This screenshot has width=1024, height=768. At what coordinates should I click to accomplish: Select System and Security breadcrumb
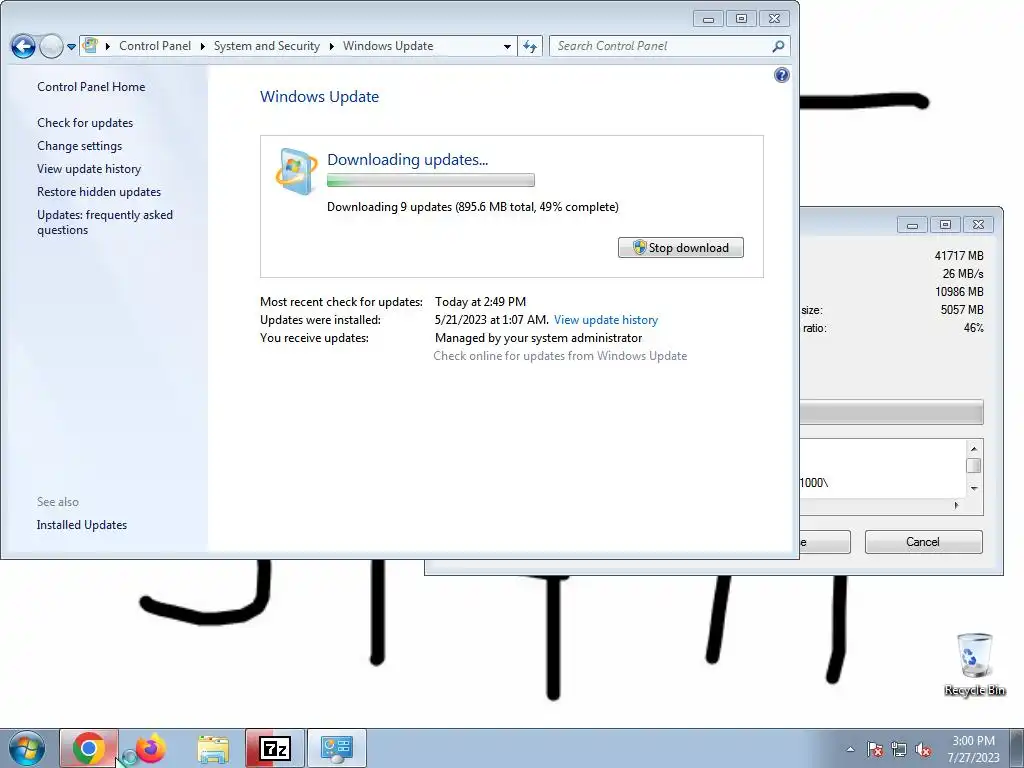click(x=266, y=46)
